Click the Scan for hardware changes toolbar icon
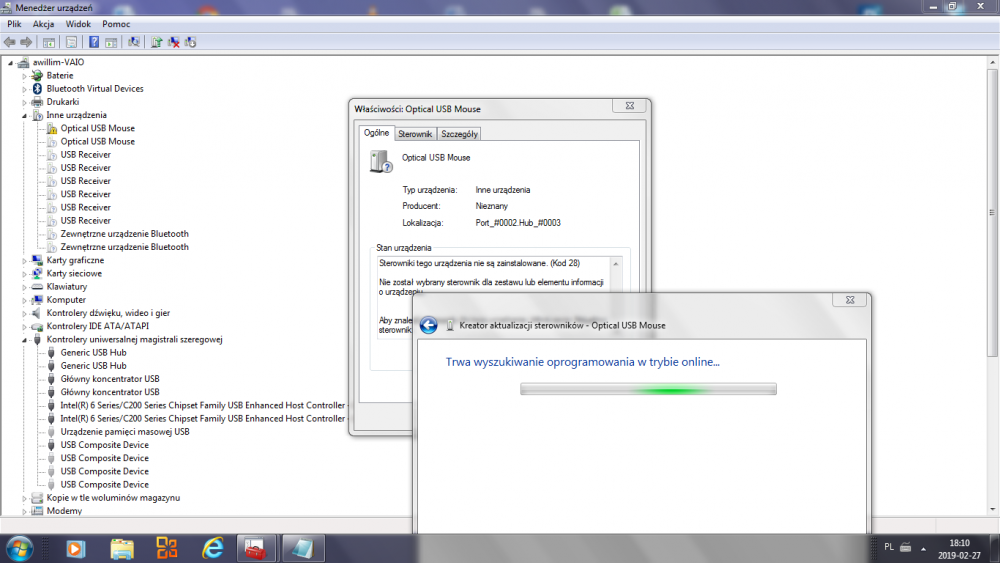This screenshot has width=1000, height=563. 134,42
